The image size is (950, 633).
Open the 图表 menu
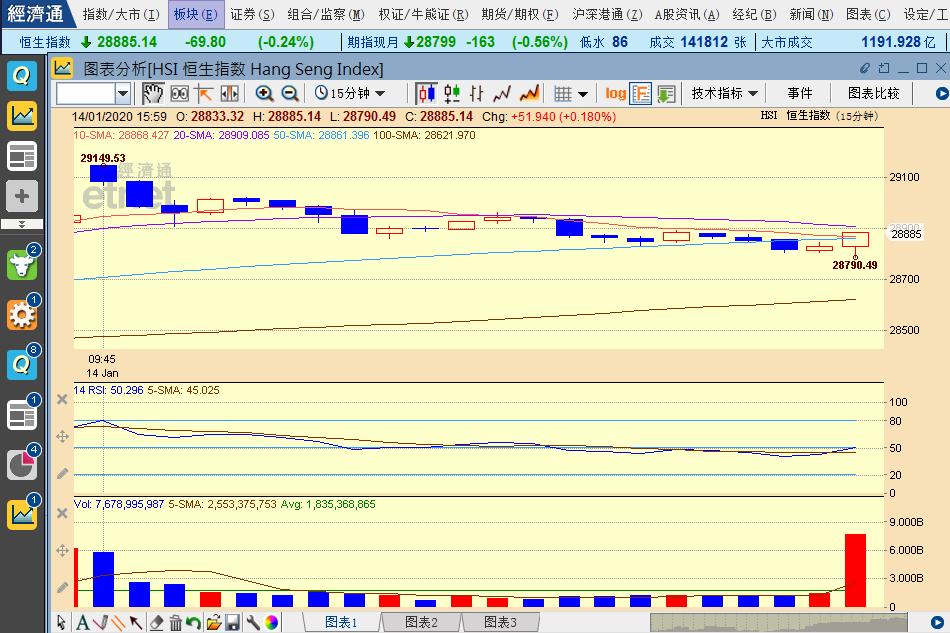click(868, 14)
